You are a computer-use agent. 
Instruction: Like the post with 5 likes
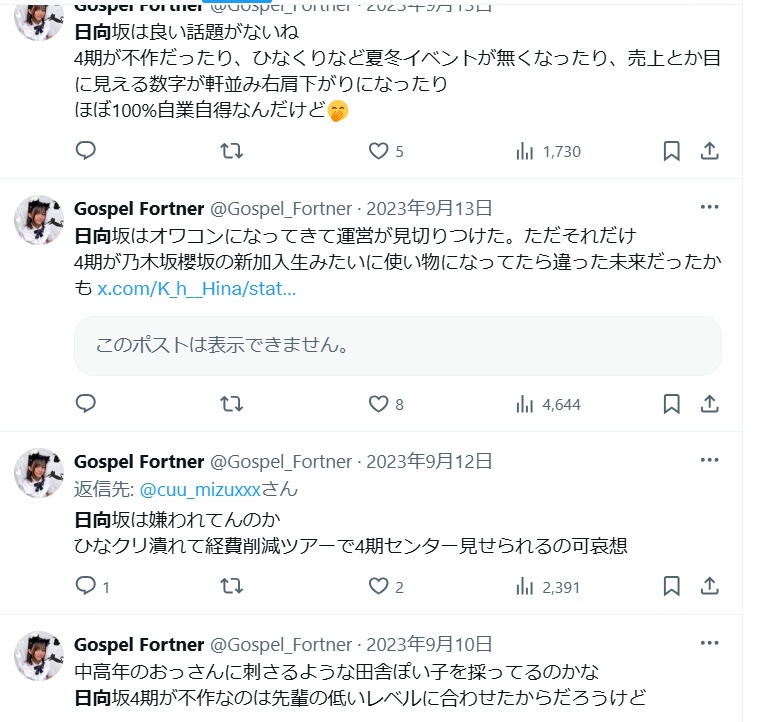pyautogui.click(x=378, y=152)
